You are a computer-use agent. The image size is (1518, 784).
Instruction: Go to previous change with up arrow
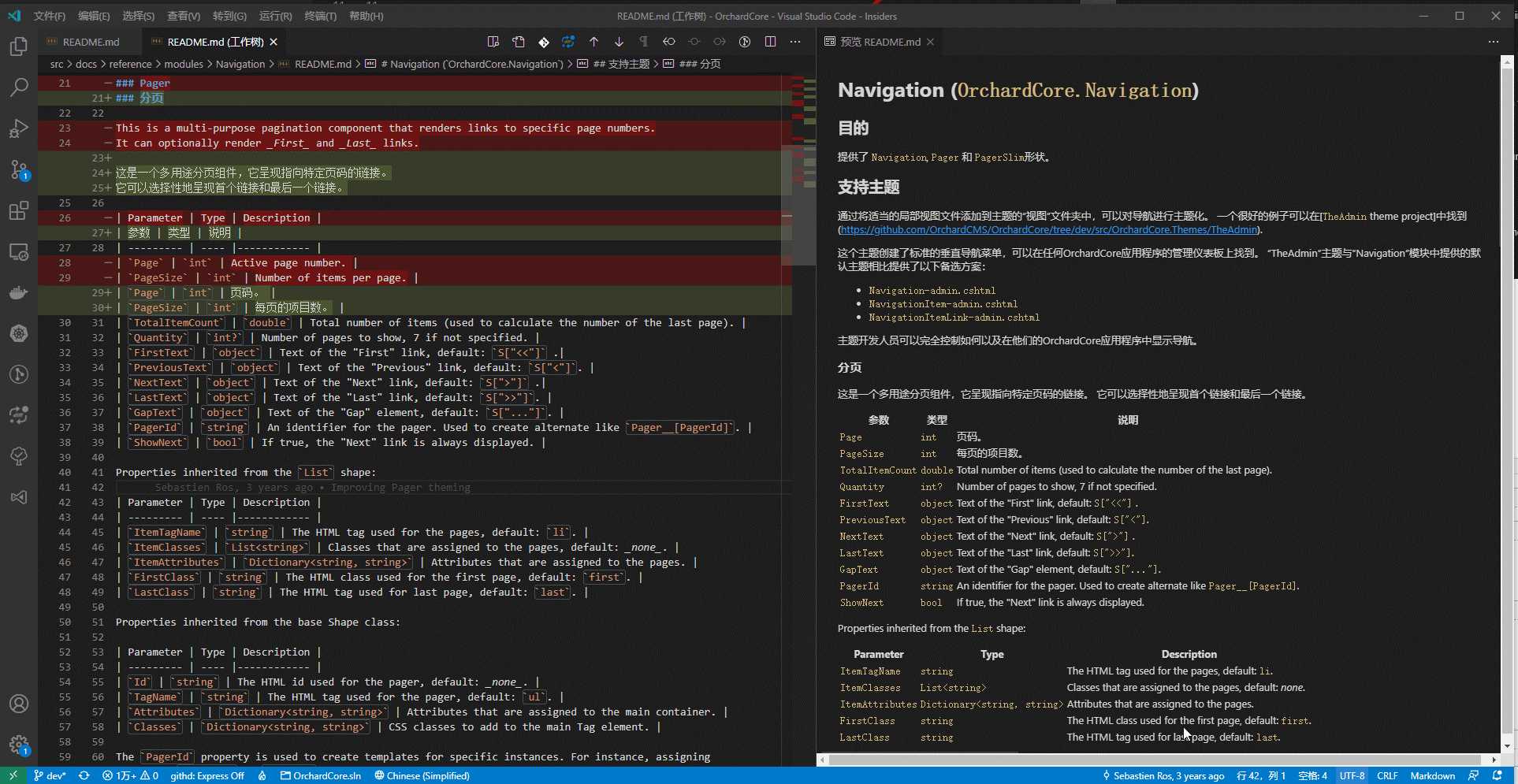tap(594, 42)
